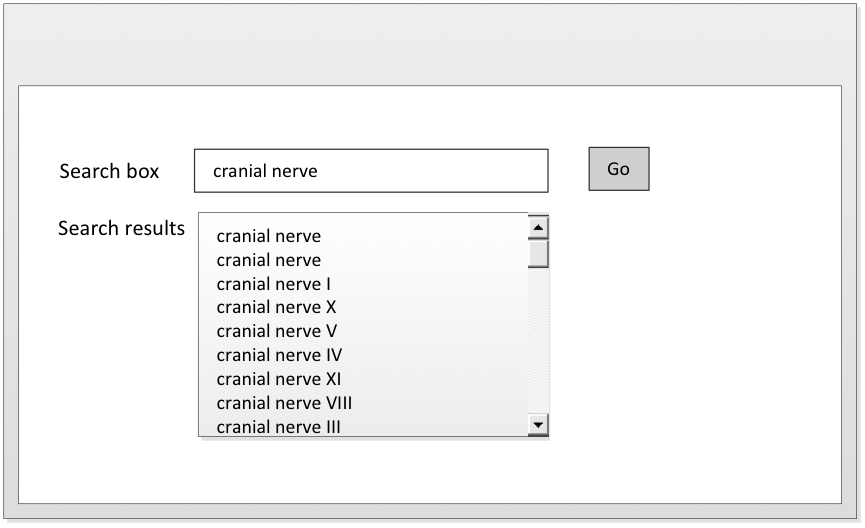Pick the "cranial nerve VIII" result

click(x=284, y=403)
